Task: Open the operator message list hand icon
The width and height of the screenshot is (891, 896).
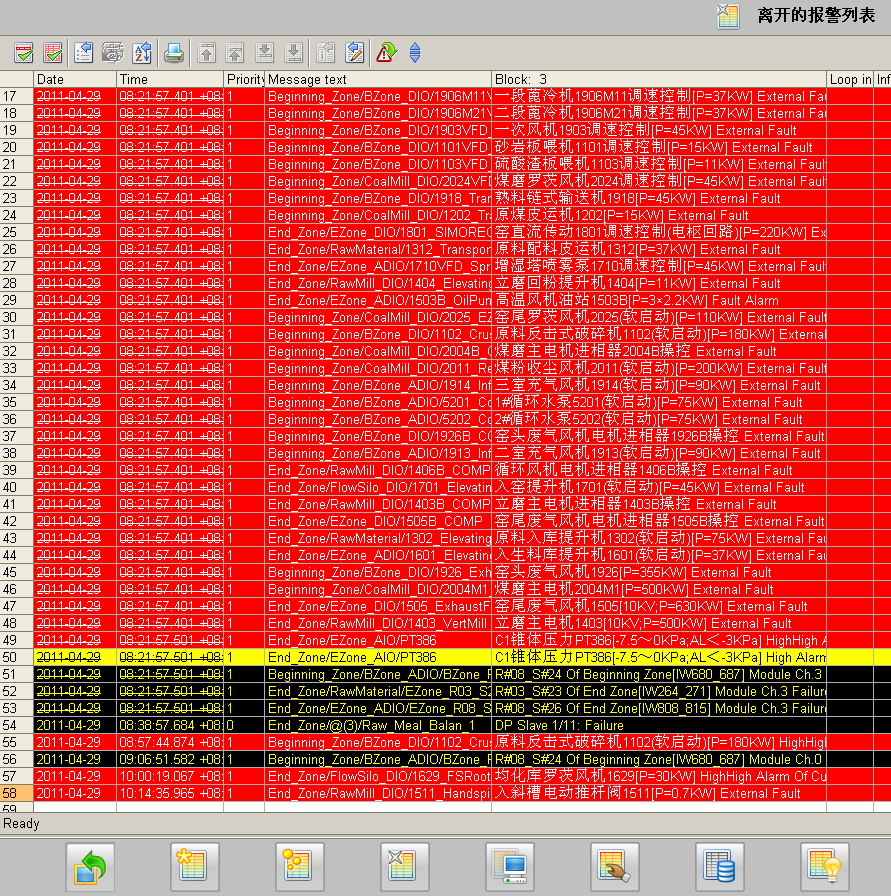Action: [x=614, y=866]
